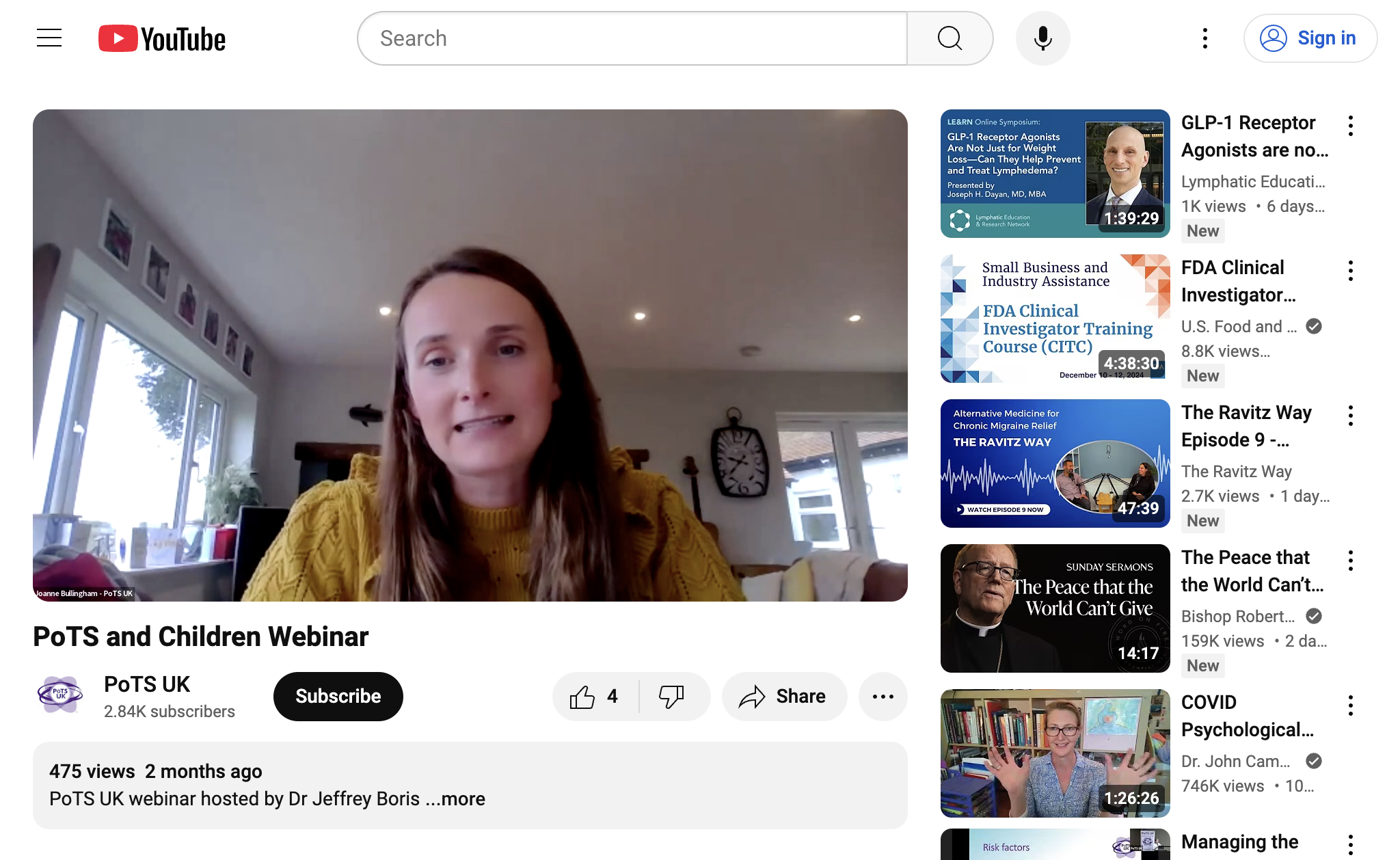Open options menu for Managing the video
Screen dimensions: 1400x860
coord(1350,846)
